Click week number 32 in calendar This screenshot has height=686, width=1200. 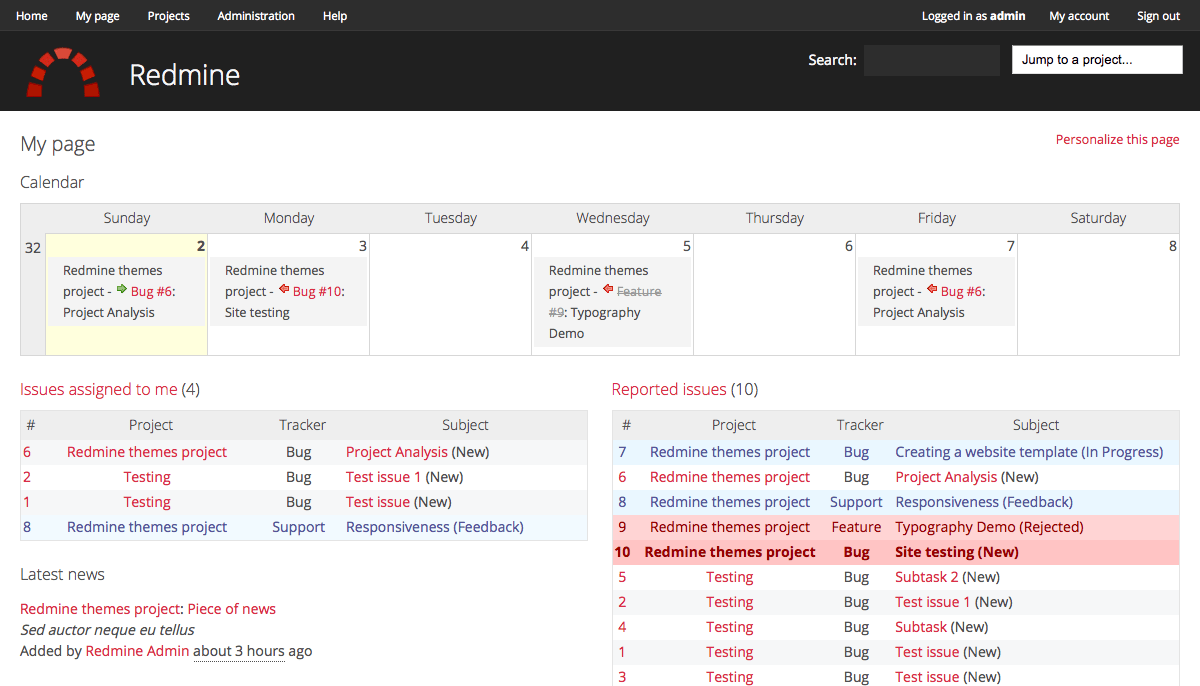coord(33,248)
